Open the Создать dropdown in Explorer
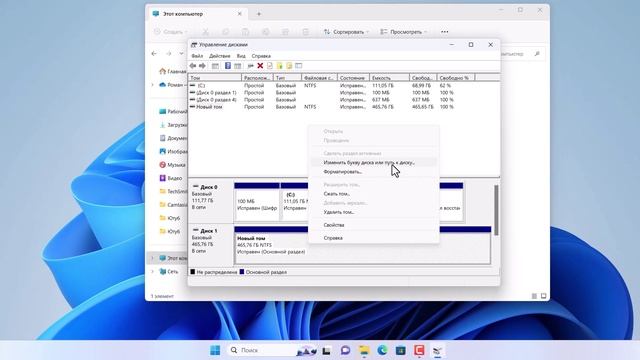Image resolution: width=640 pixels, height=360 pixels. click(171, 32)
